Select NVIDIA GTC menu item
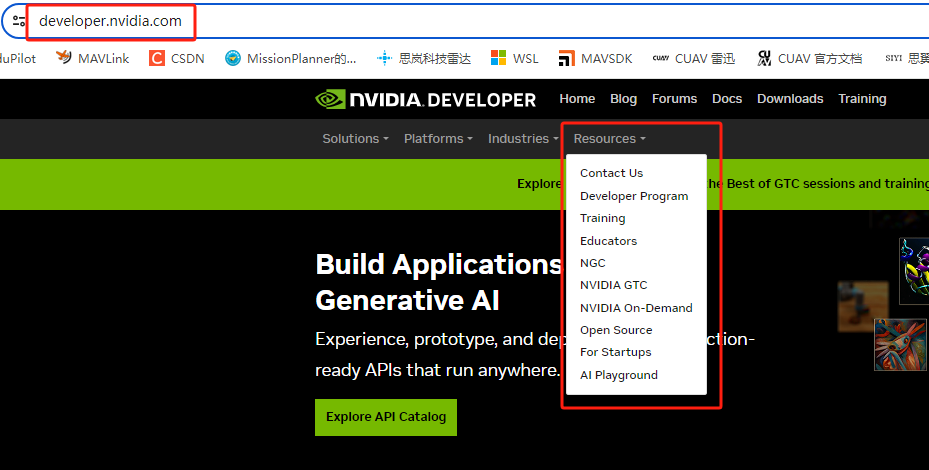The width and height of the screenshot is (929, 470). pos(614,285)
